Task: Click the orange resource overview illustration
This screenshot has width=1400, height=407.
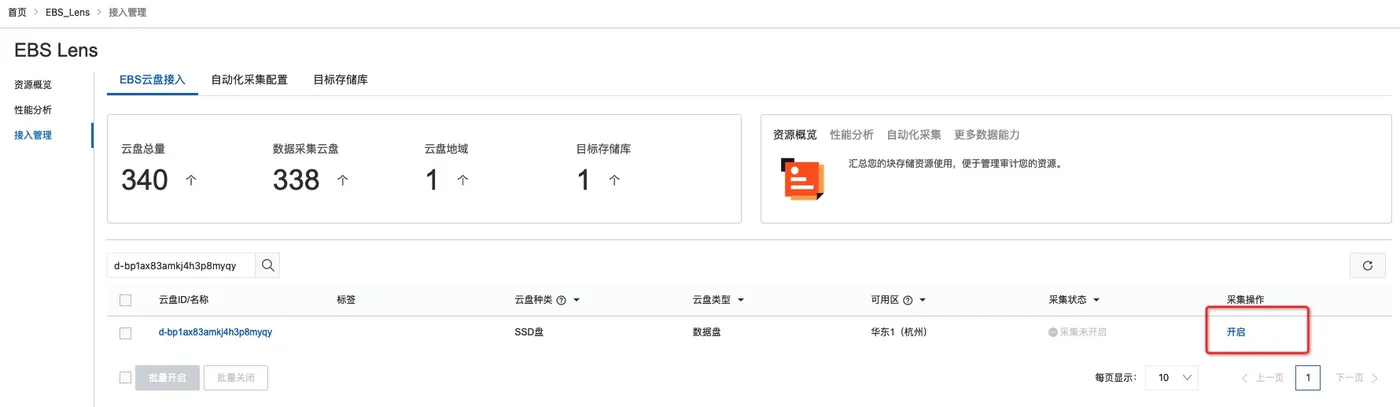Action: [803, 179]
